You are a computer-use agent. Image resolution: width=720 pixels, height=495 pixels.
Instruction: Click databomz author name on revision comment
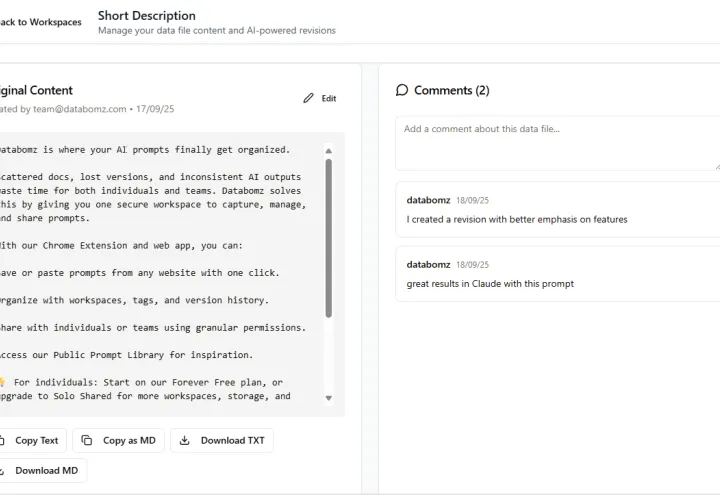(x=428, y=200)
